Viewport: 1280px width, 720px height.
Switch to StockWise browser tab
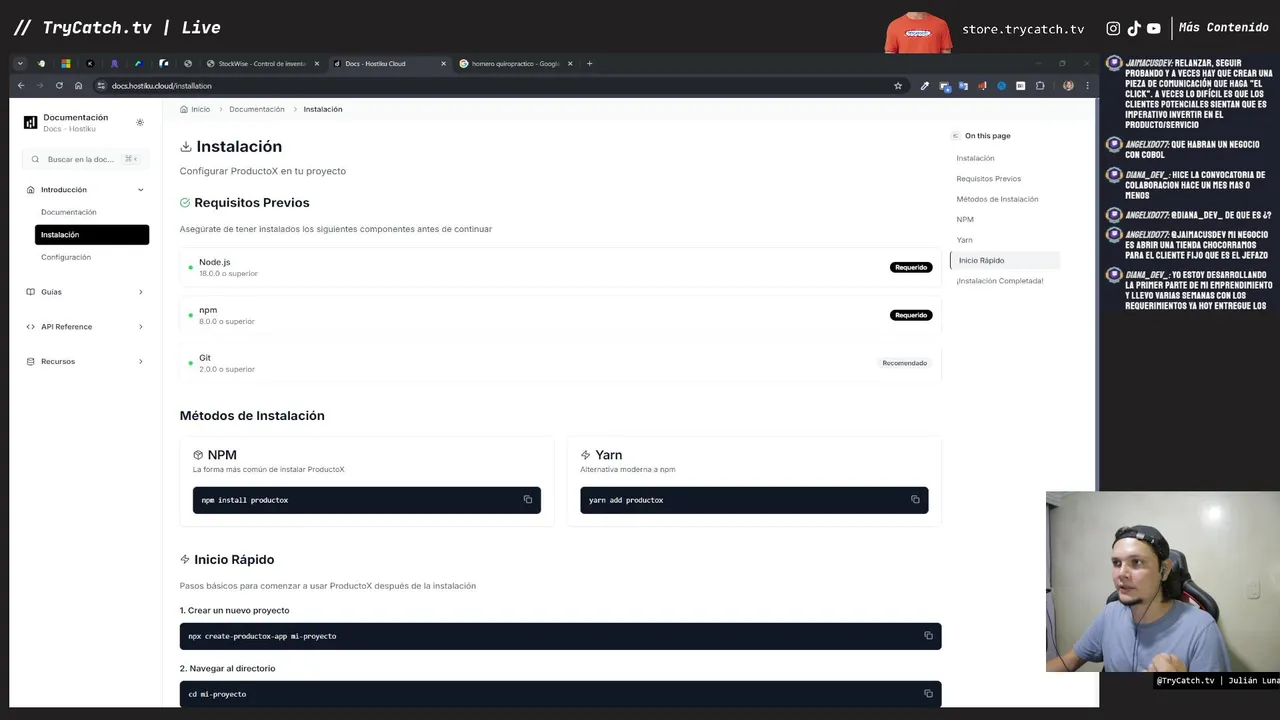click(262, 64)
